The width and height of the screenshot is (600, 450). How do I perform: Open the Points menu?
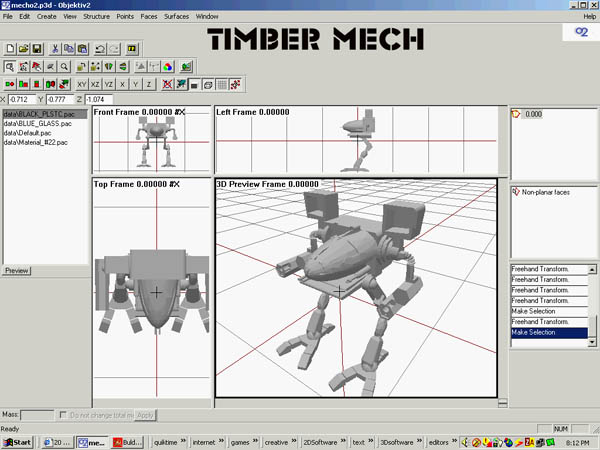[x=125, y=16]
